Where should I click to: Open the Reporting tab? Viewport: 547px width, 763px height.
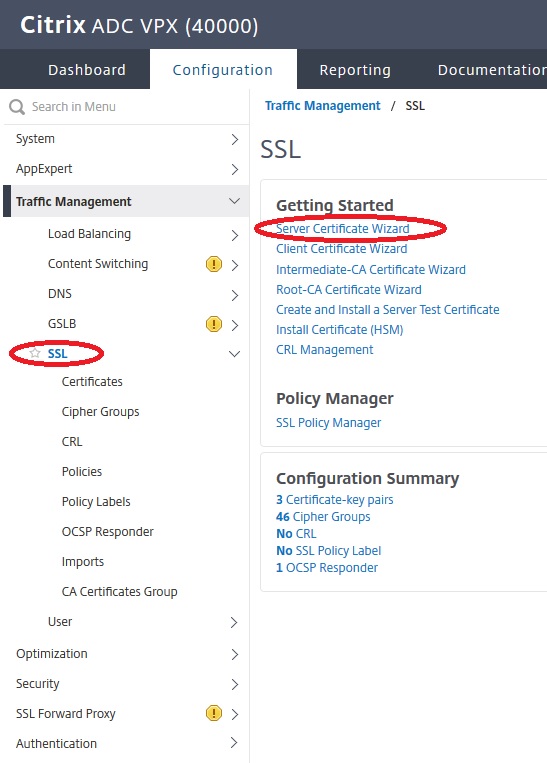point(355,70)
